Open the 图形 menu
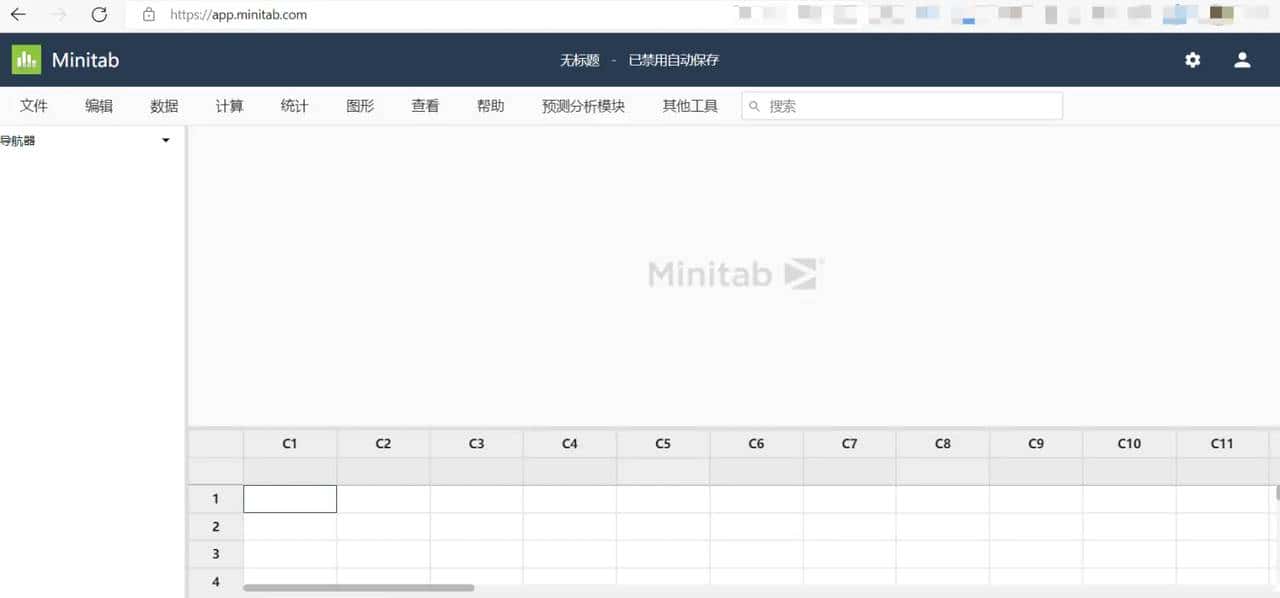Image resolution: width=1280 pixels, height=598 pixels. point(359,105)
